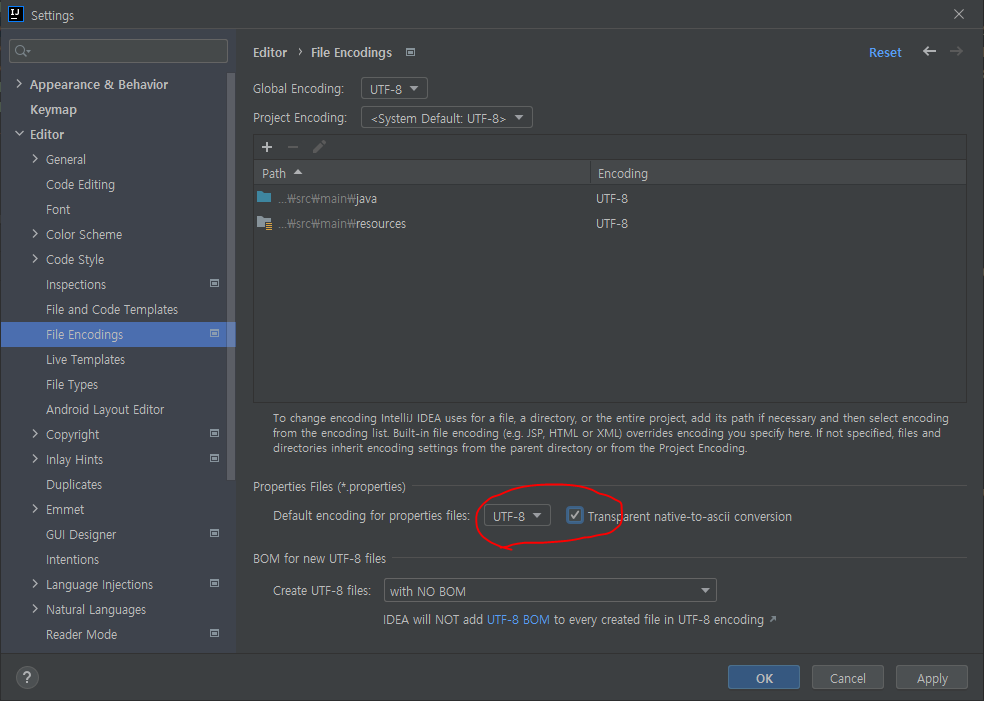Open File Types settings

pos(72,385)
